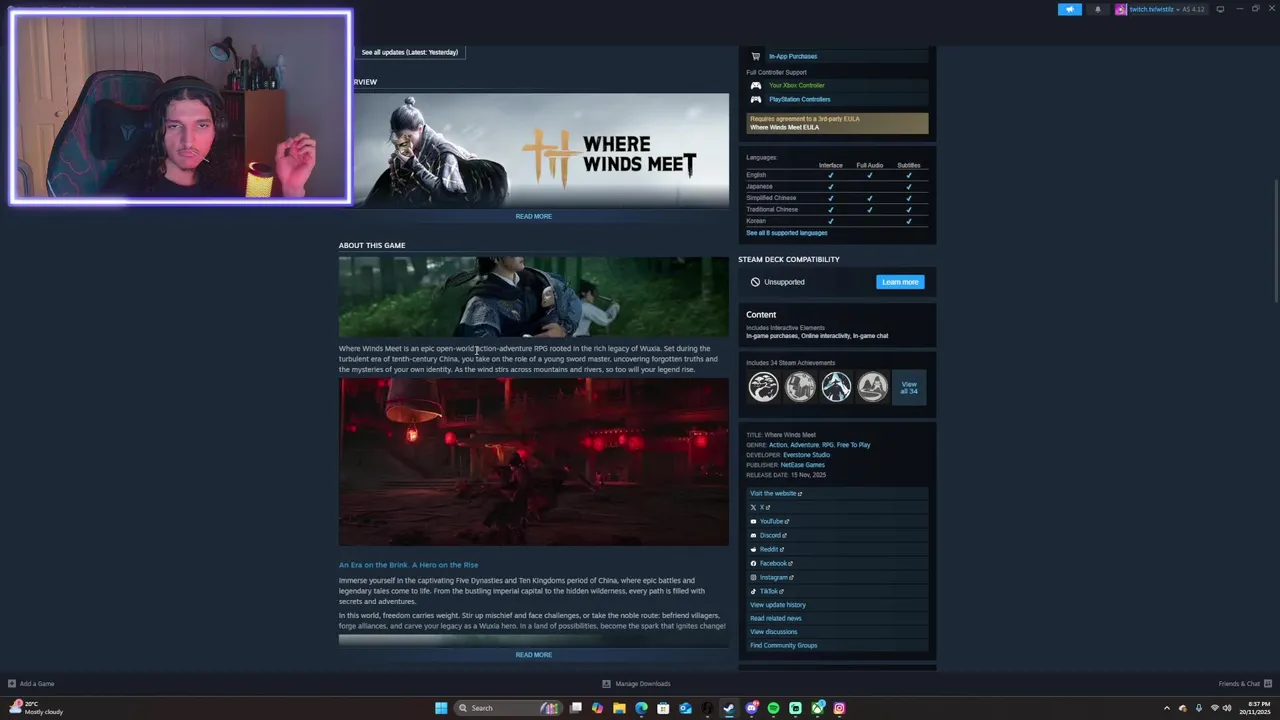1280x720 pixels.
Task: Click the Learn more Steam Deck button
Action: pyautogui.click(x=900, y=282)
